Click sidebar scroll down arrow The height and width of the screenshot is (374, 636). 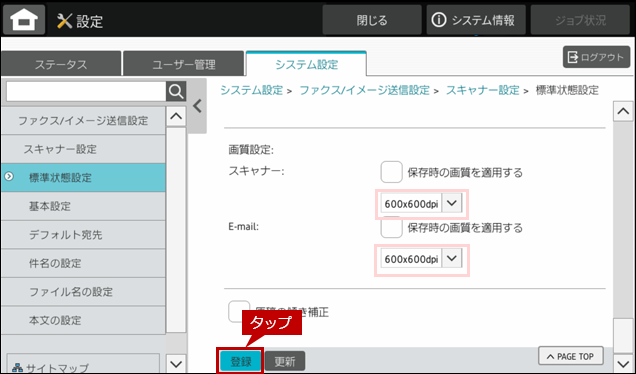click(x=176, y=363)
